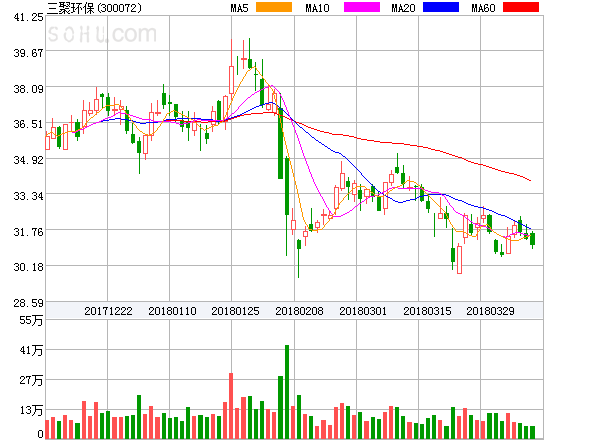This screenshot has width=600, height=440.
Task: Click the MA5 legend label
Action: 240,8
